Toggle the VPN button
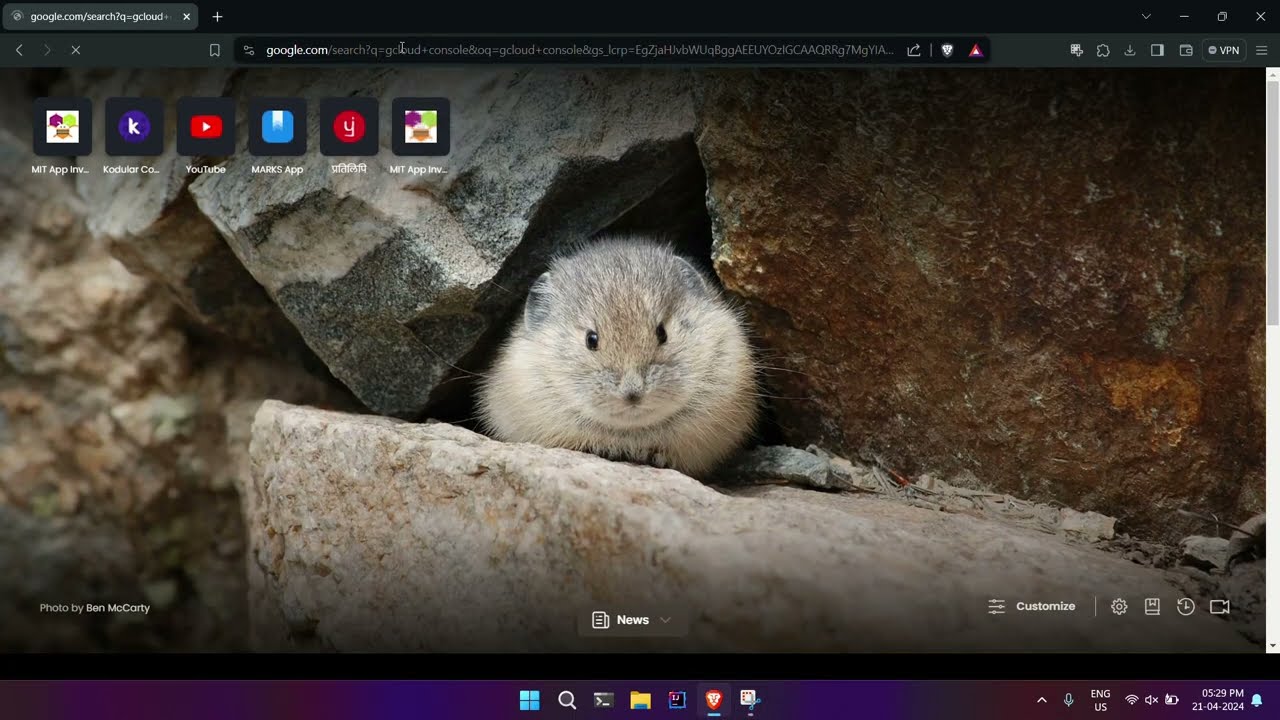The height and width of the screenshot is (720, 1280). point(1223,50)
